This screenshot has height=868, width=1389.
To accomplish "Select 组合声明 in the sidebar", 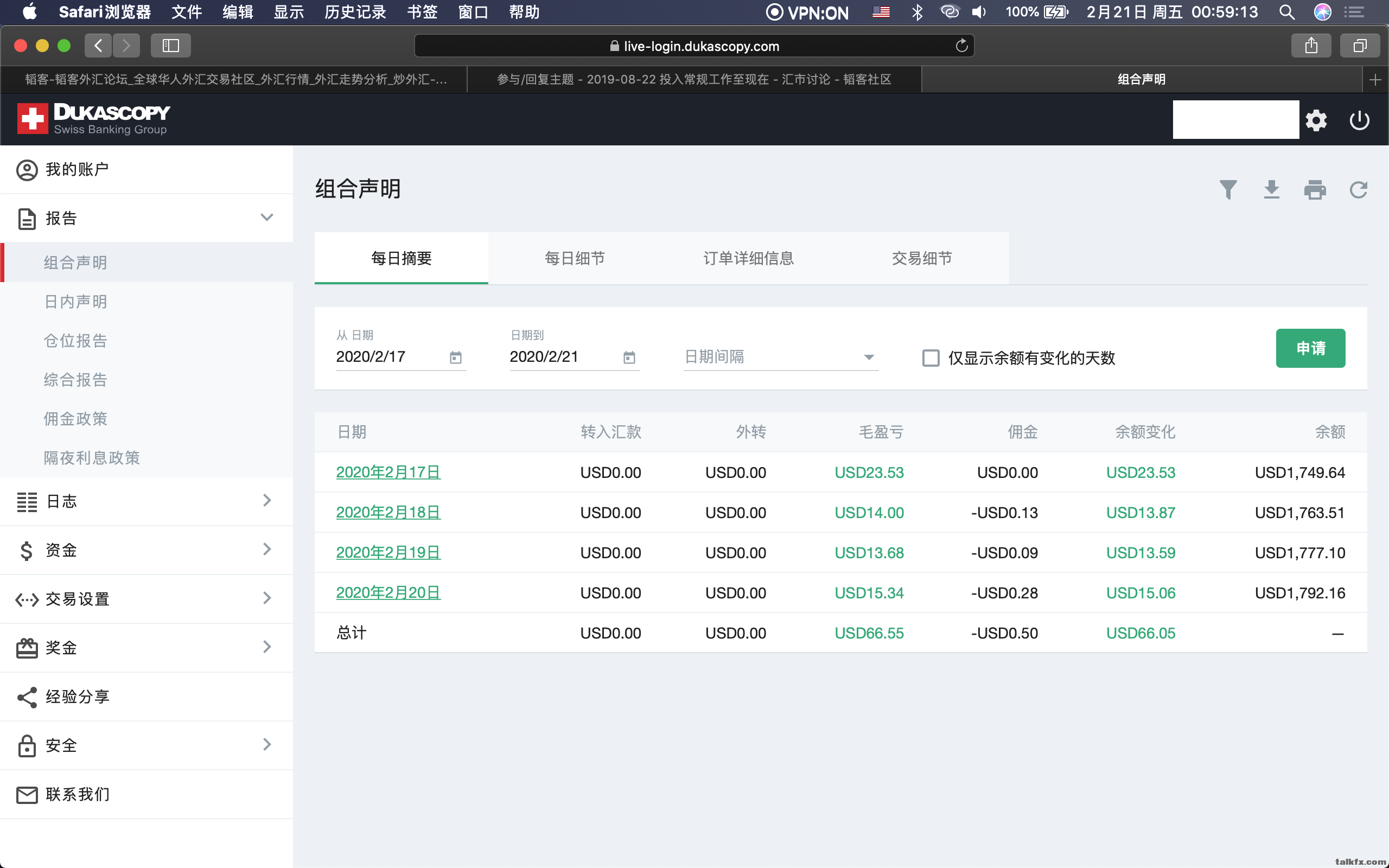I will [146, 263].
